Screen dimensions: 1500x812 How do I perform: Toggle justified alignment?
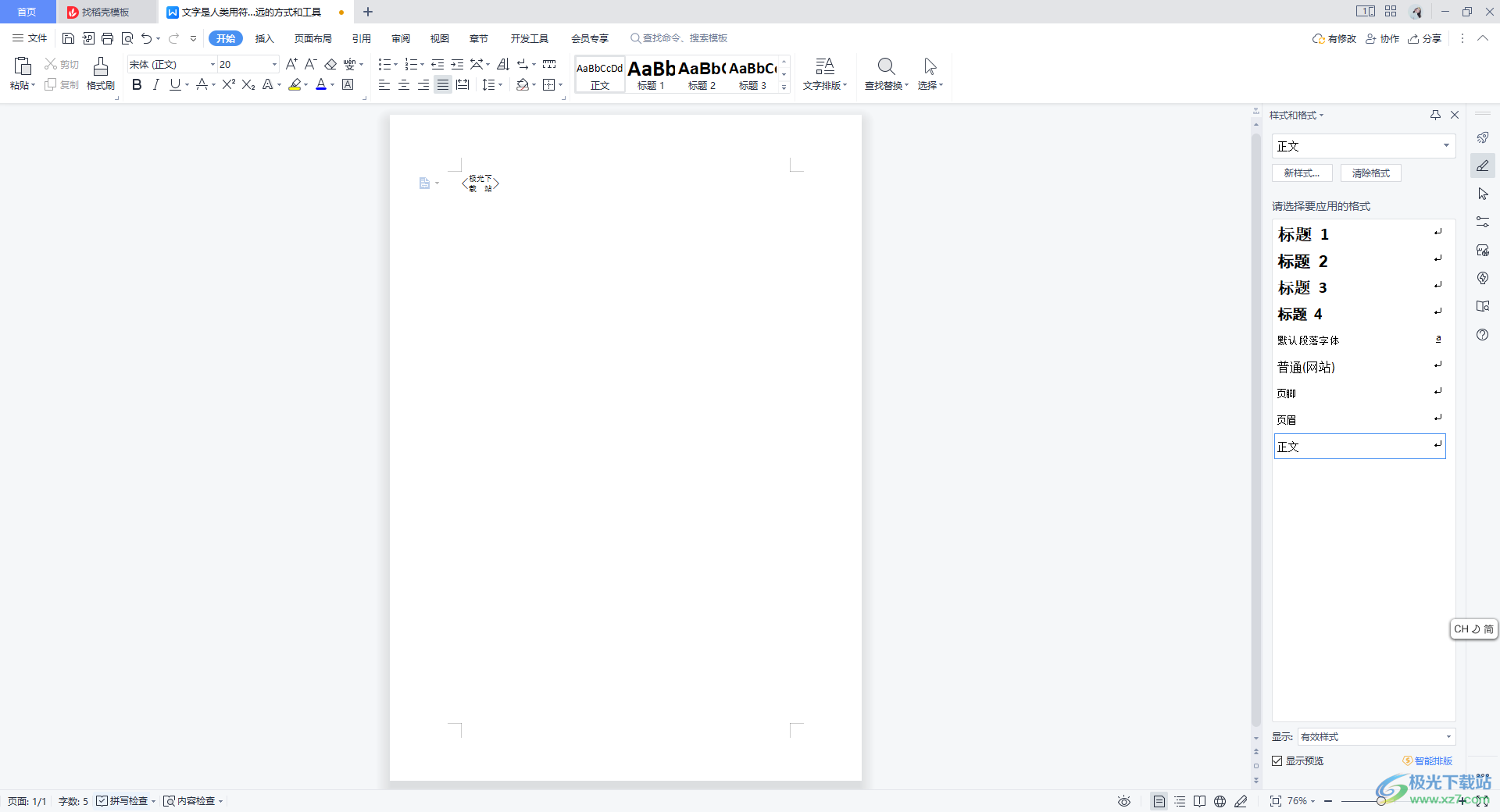click(x=443, y=84)
